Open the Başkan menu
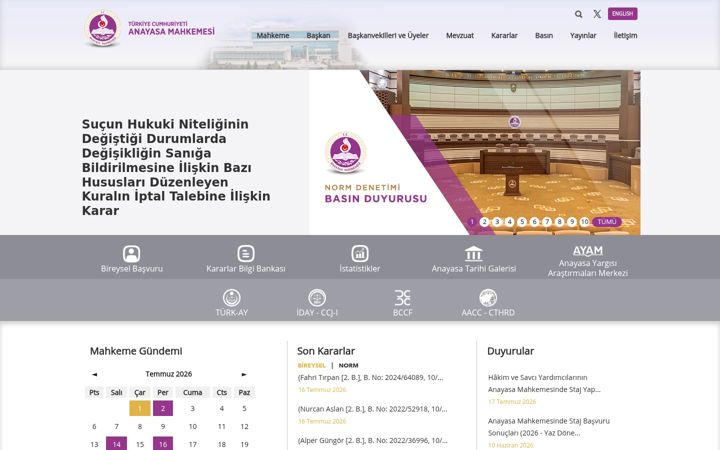This screenshot has height=450, width=720. (x=318, y=35)
